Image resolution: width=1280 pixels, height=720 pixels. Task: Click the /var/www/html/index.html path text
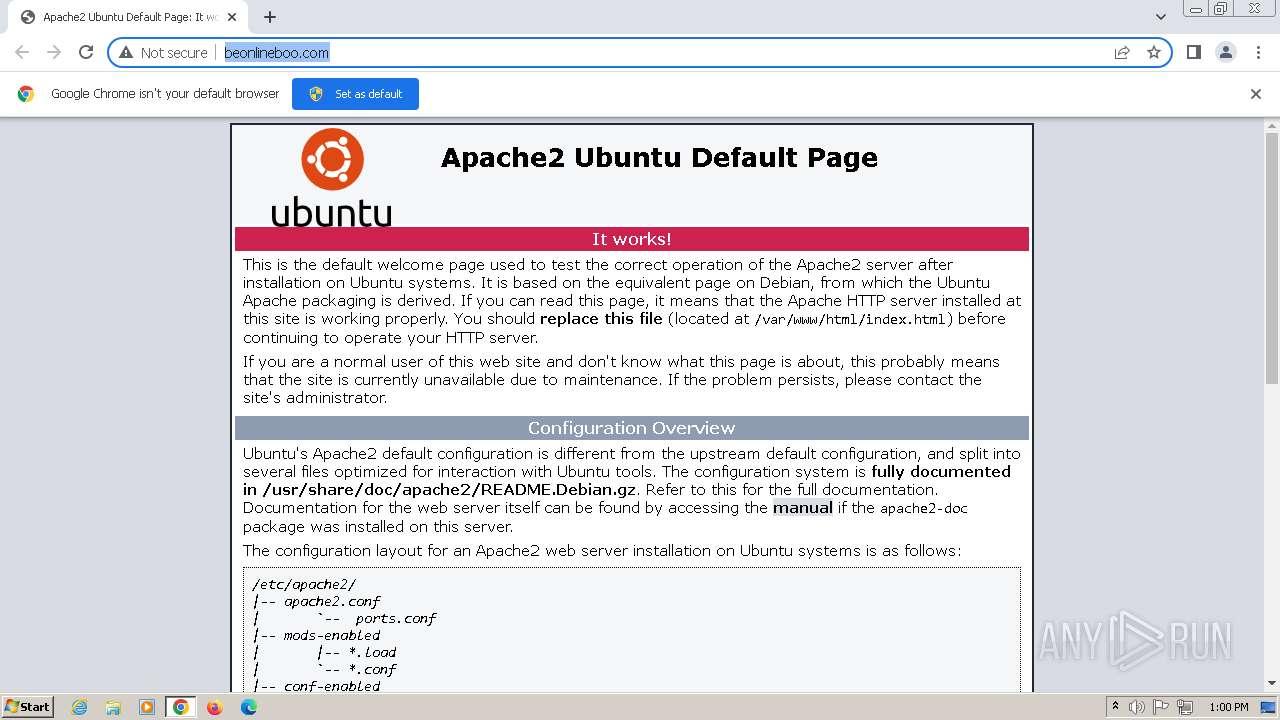click(852, 320)
